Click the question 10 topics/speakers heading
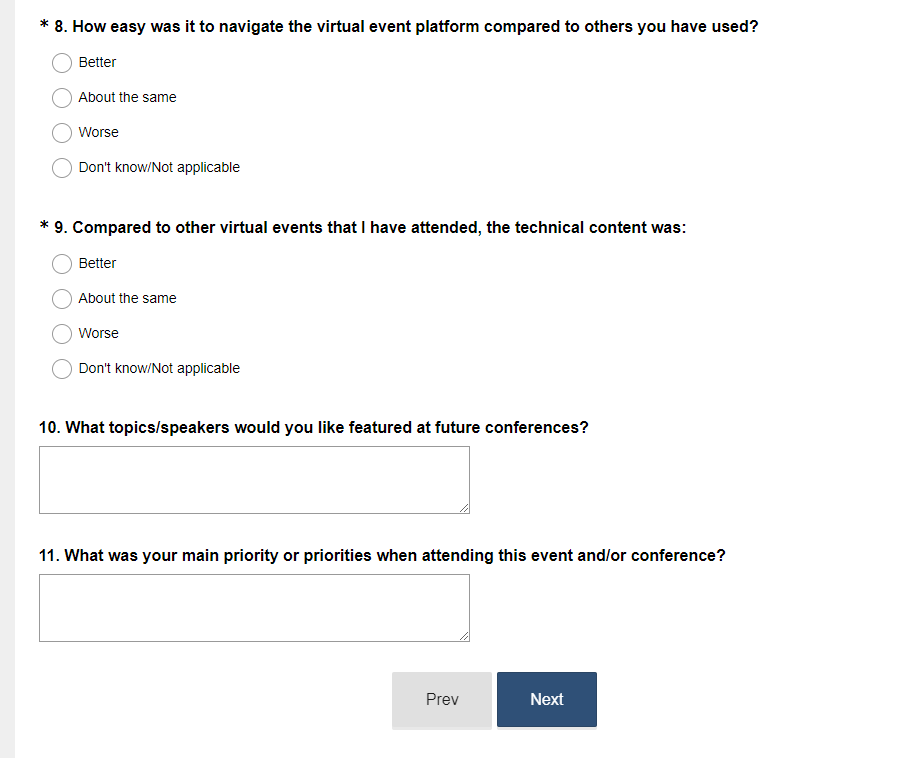The height and width of the screenshot is (758, 918). [x=314, y=428]
